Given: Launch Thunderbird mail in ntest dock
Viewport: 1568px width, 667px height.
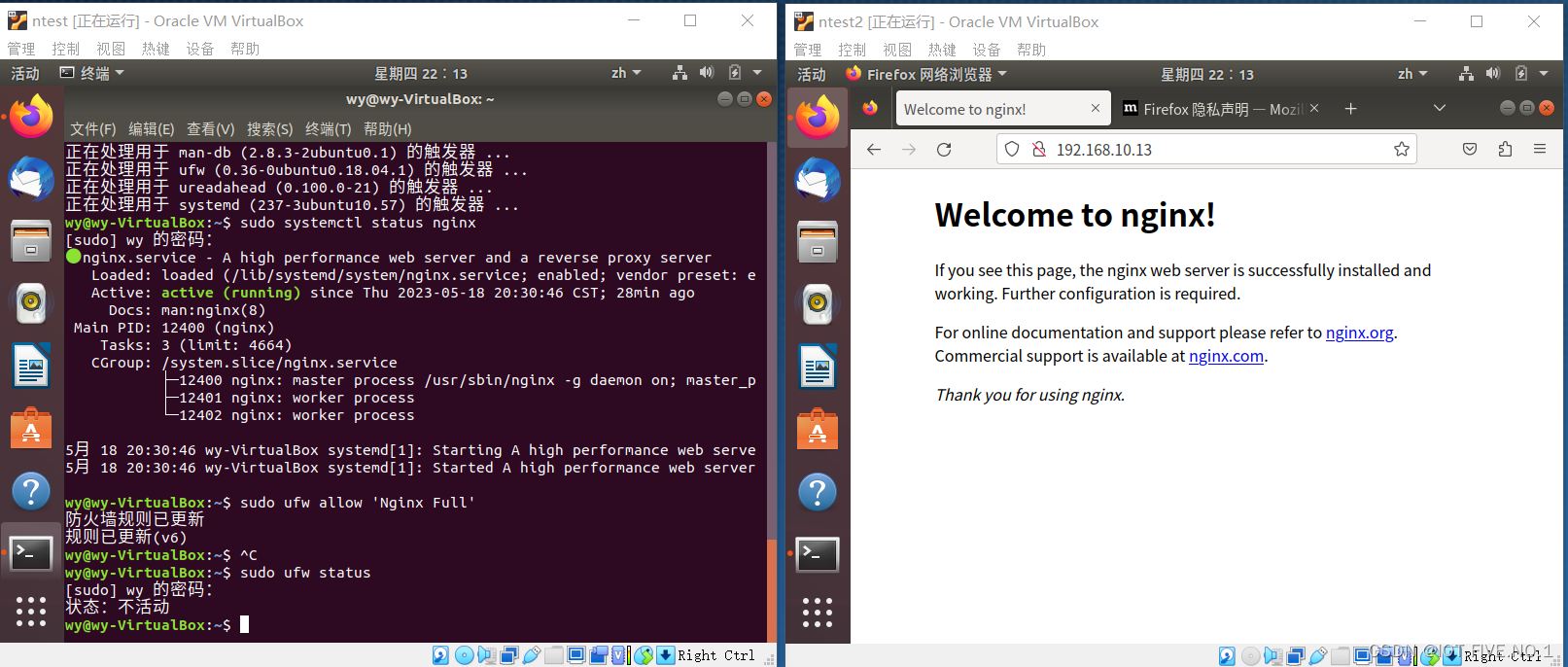Looking at the screenshot, I should pyautogui.click(x=31, y=179).
